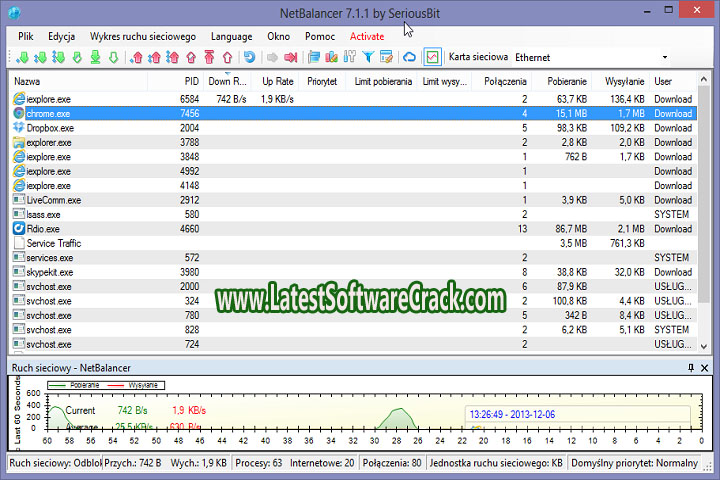Viewport: 720px width, 480px height.
Task: Sort by the Limit pobierania column header
Action: pos(381,81)
